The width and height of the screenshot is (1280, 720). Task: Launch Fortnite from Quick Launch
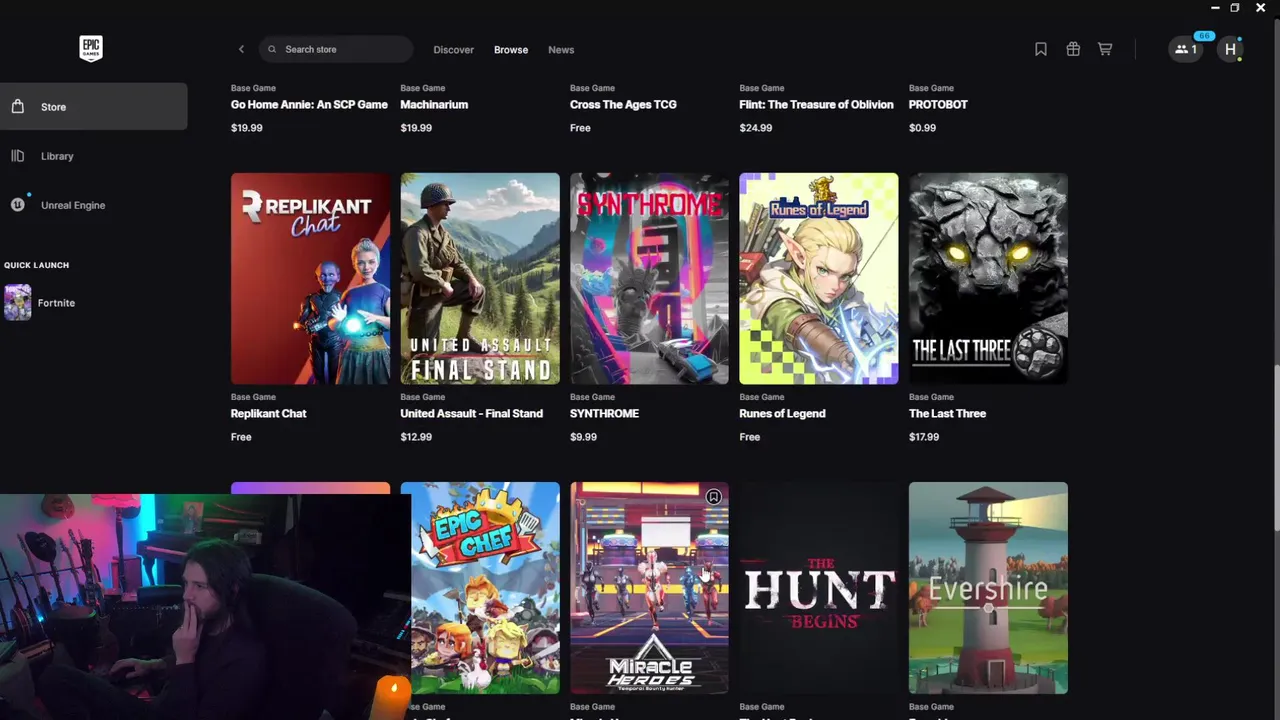click(56, 303)
